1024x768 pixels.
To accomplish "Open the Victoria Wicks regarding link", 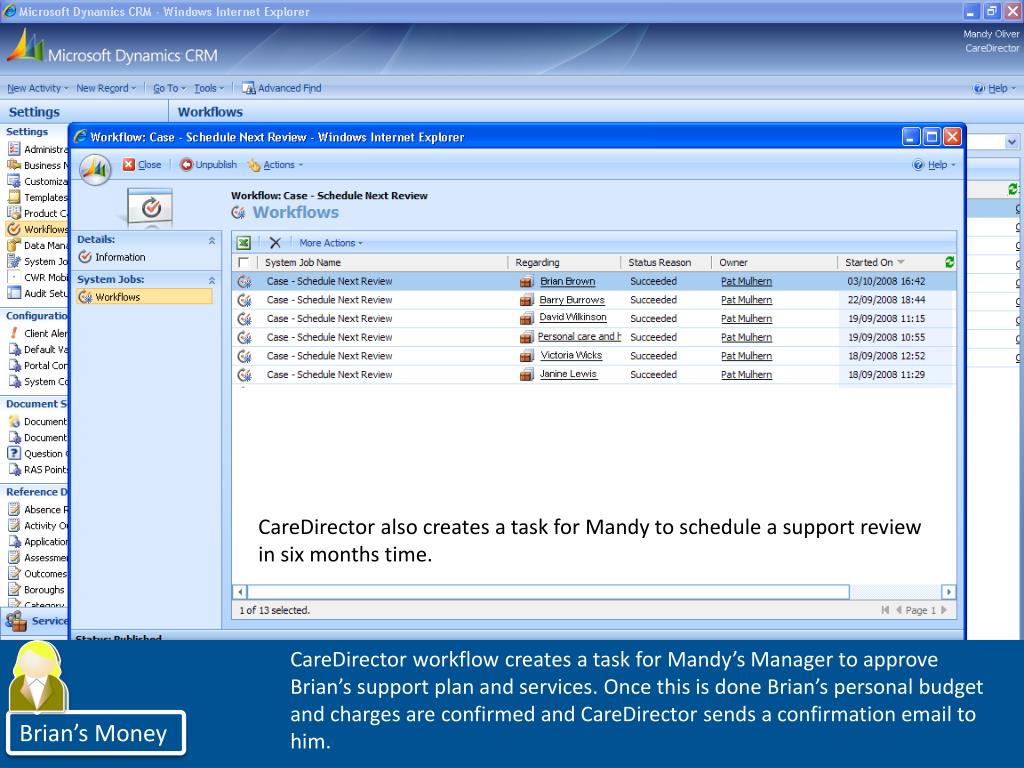I will click(x=571, y=355).
